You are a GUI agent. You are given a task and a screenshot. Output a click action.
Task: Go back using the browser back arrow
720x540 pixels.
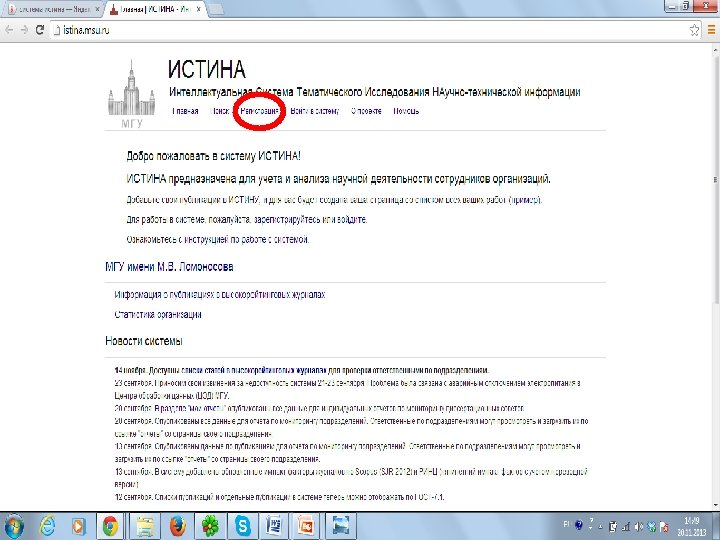(x=9, y=30)
